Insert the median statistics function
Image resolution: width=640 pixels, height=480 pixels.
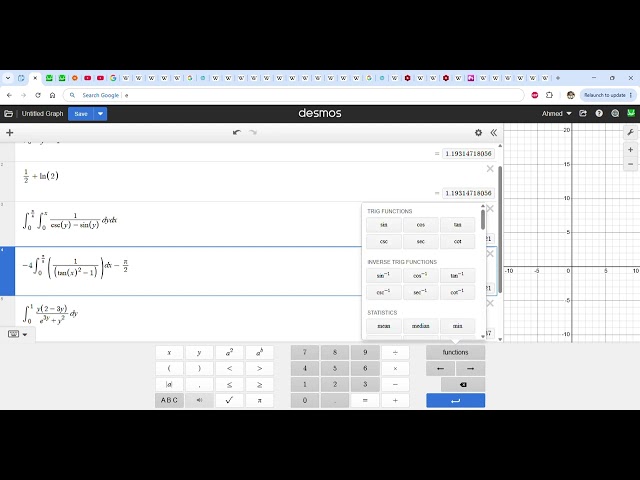point(420,326)
